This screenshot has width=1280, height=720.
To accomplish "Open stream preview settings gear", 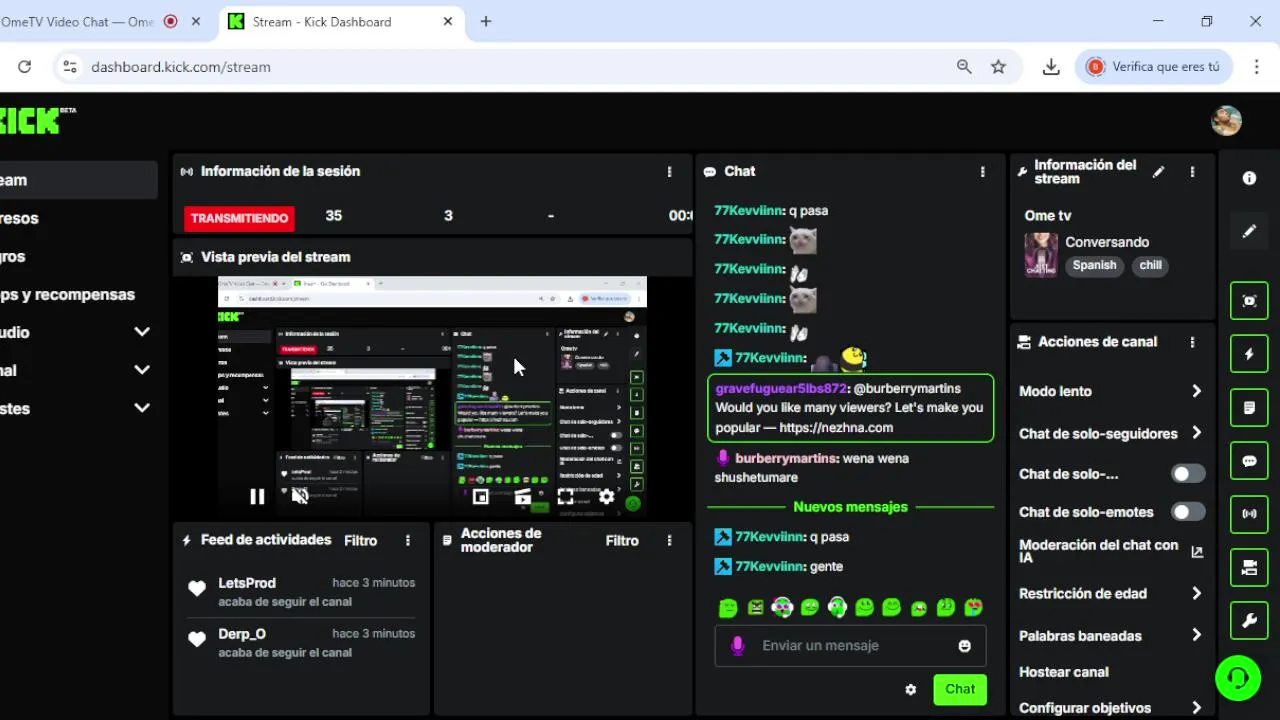I will pos(606,497).
